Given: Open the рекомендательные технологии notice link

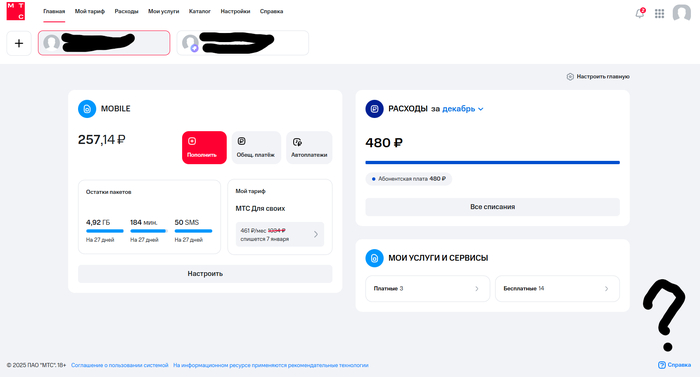Looking at the screenshot, I should tap(271, 365).
